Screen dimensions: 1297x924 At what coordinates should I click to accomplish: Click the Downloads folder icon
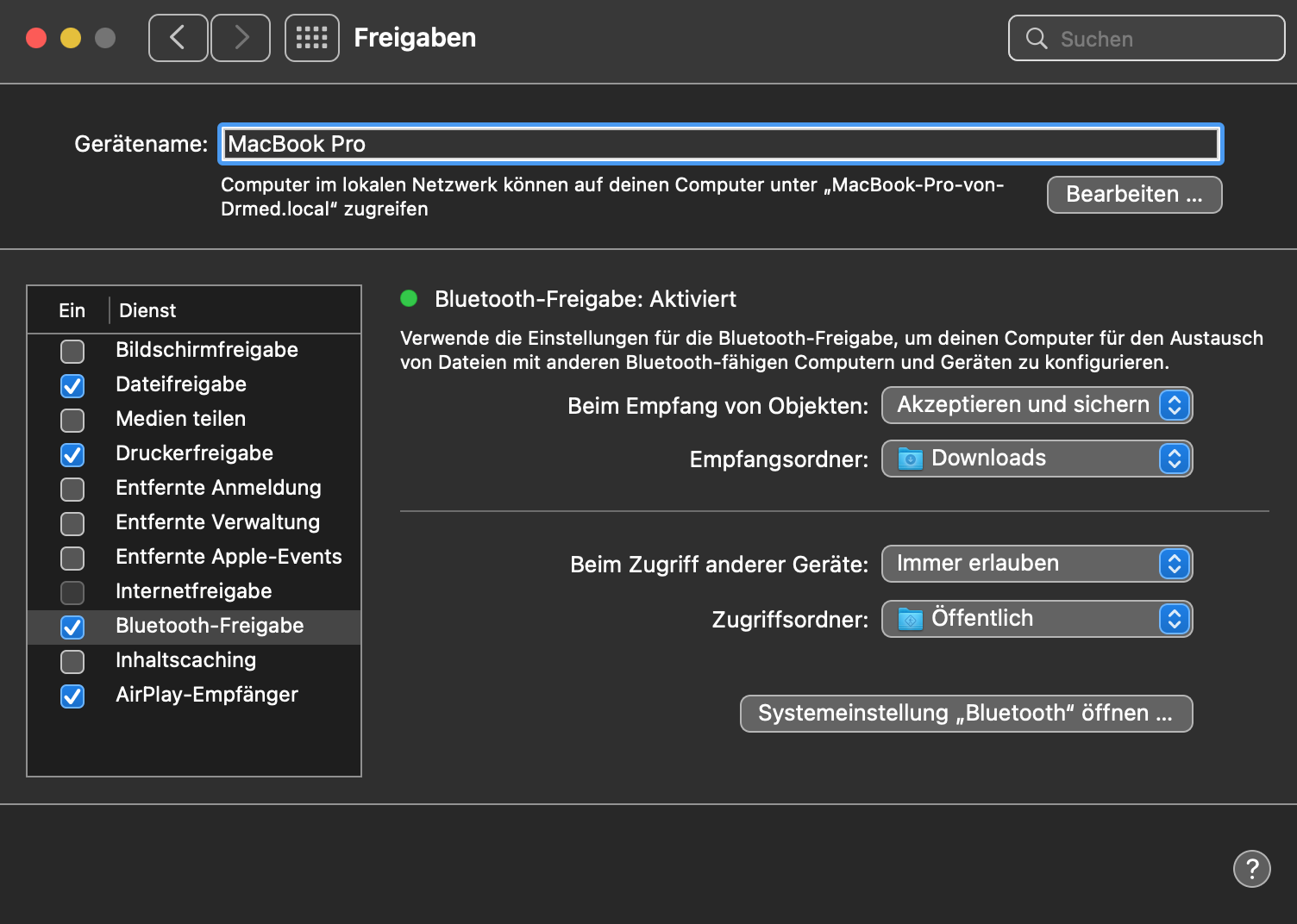click(x=910, y=459)
